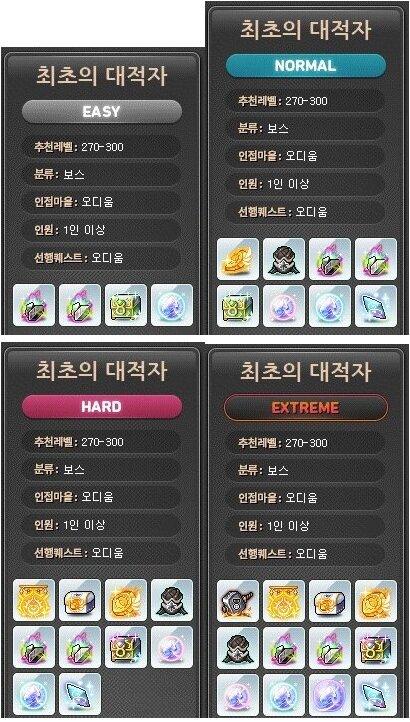Click the pink orb icon in NORMAL rewards
Viewport: 410px width, 722px height.
click(284, 306)
